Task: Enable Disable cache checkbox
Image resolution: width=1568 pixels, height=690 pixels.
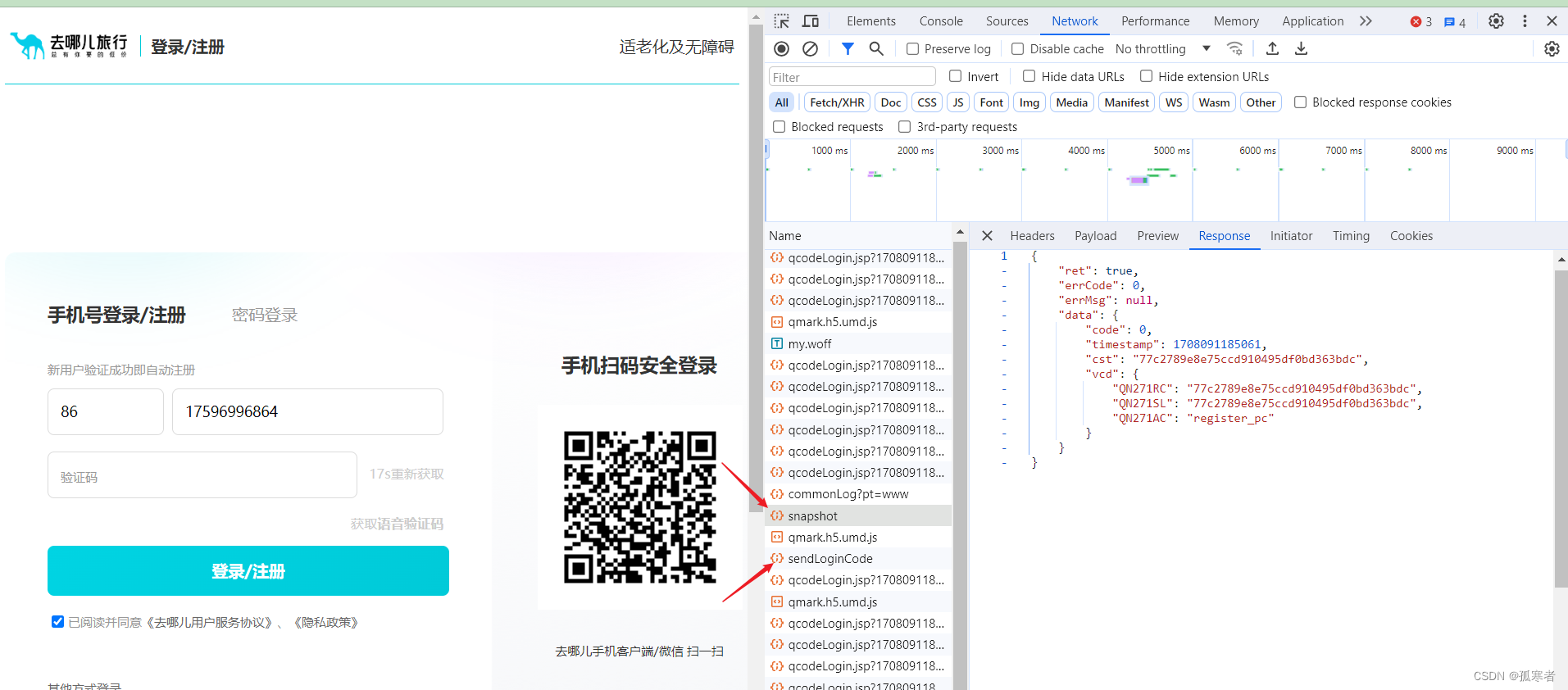Action: (x=1017, y=49)
